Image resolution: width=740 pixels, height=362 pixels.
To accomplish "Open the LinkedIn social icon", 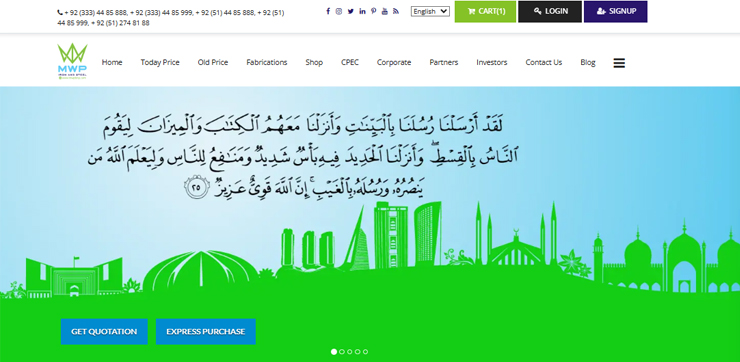I will tap(362, 11).
